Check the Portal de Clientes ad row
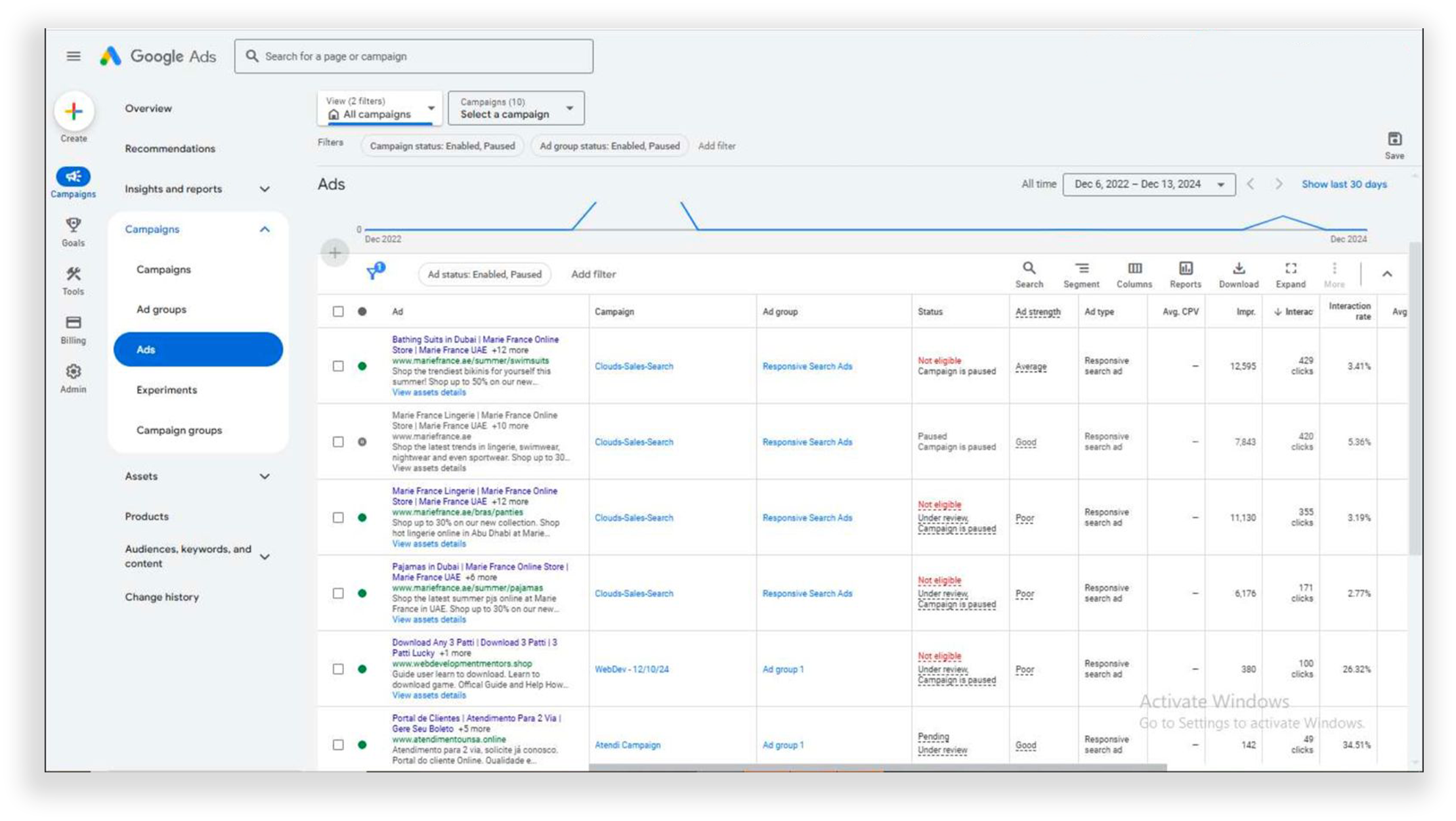The image size is (1456, 821). [x=338, y=745]
